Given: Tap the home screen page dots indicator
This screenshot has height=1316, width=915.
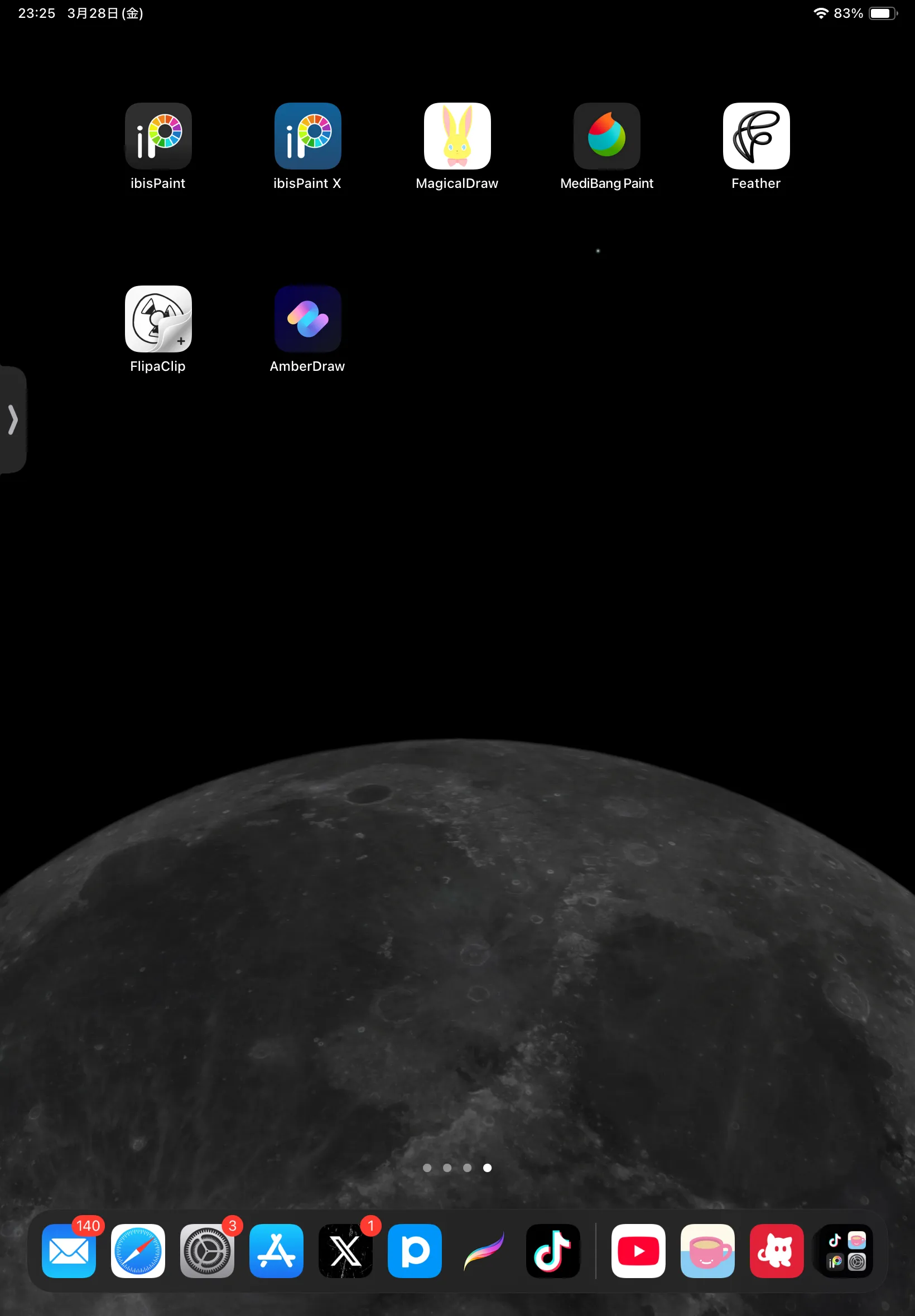Looking at the screenshot, I should point(457,1167).
